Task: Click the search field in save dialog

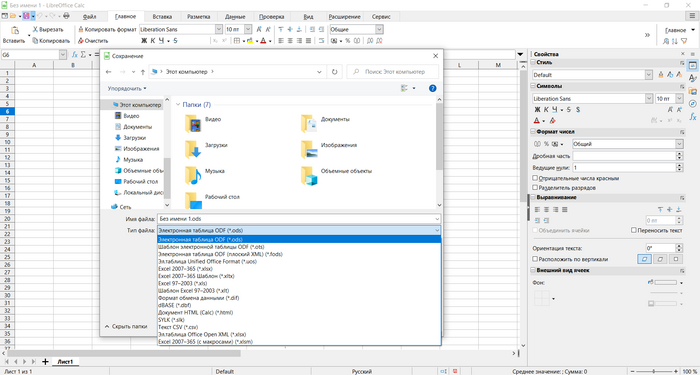Action: 393,71
